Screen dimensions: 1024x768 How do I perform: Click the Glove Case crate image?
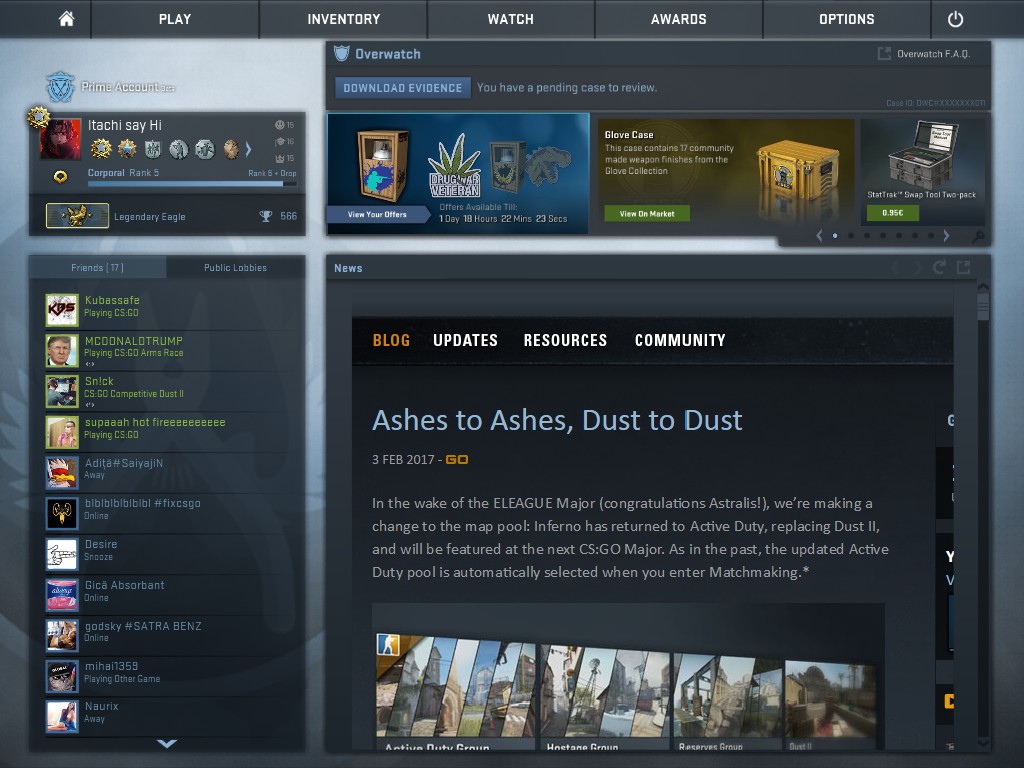click(798, 170)
